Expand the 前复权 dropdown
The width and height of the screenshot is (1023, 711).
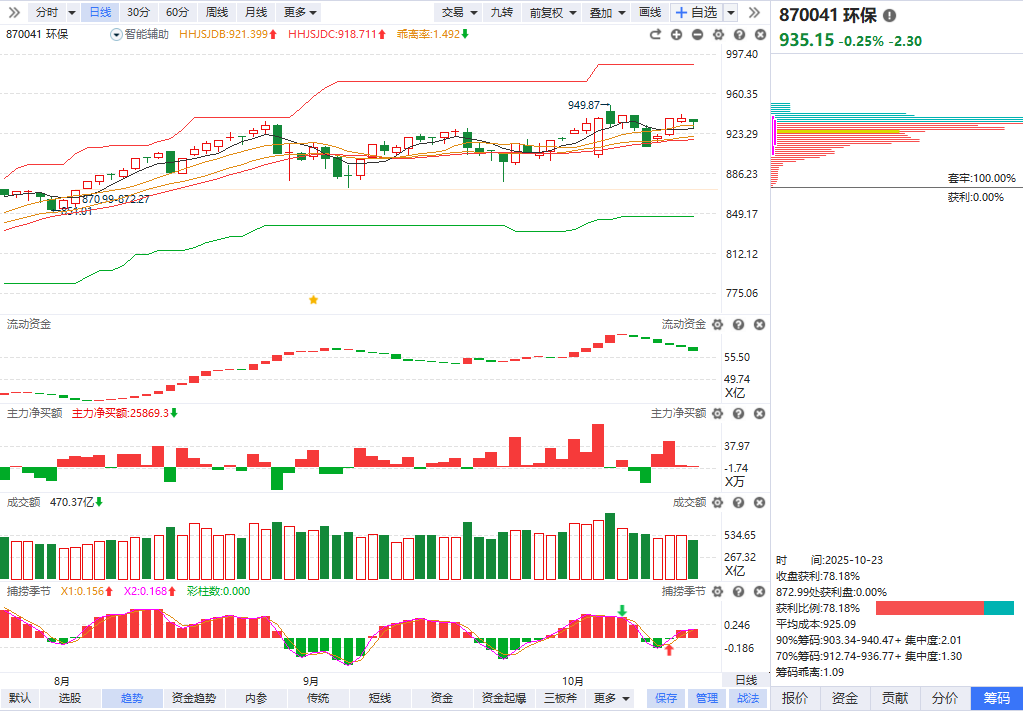click(552, 12)
